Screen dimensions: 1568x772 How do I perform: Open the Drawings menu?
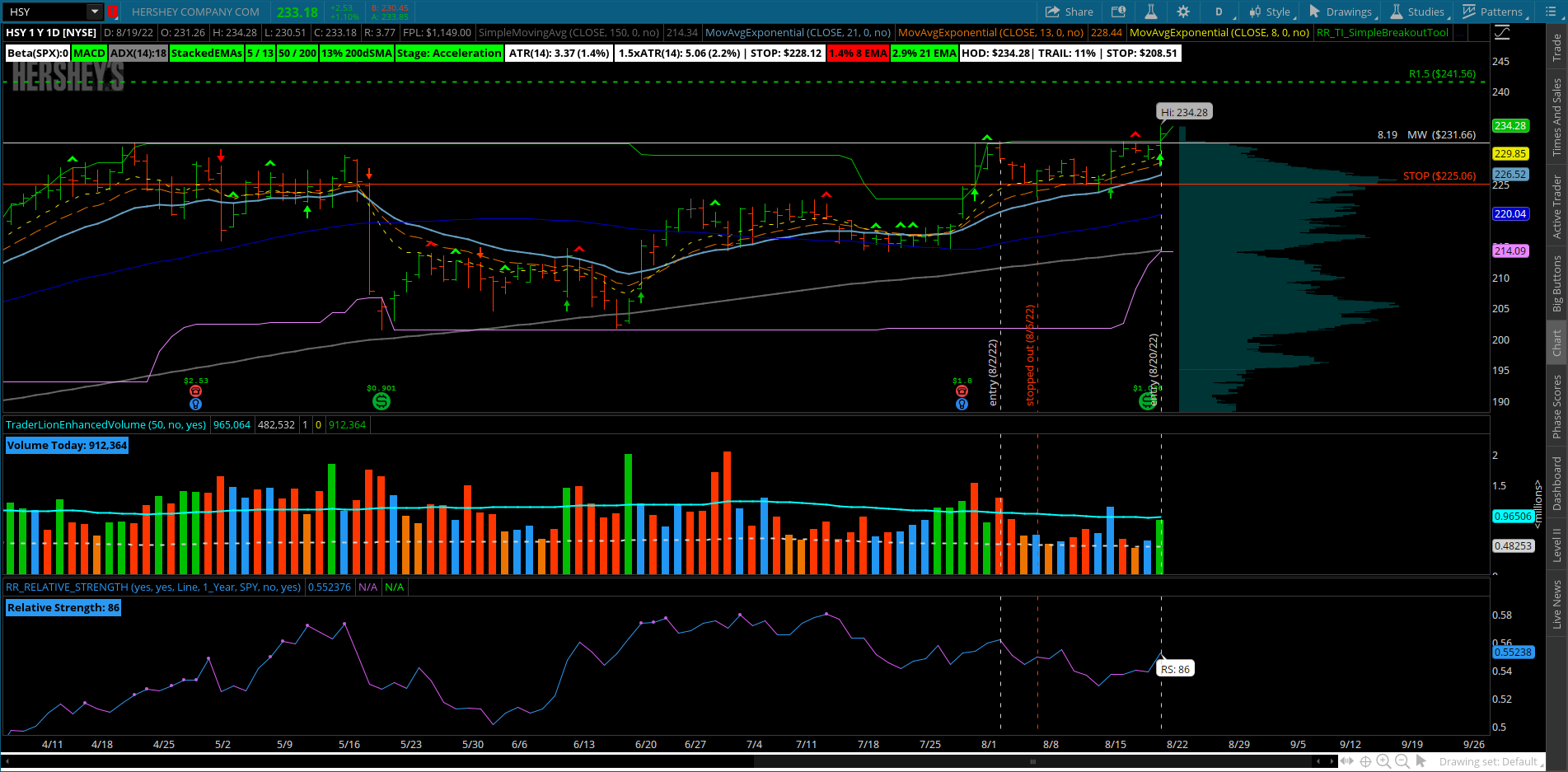[x=1341, y=12]
